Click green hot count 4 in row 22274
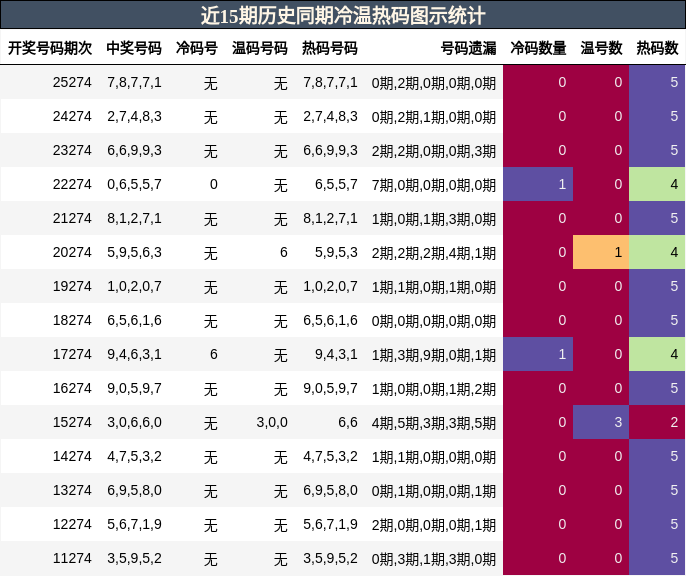The height and width of the screenshot is (576, 686). (657, 184)
